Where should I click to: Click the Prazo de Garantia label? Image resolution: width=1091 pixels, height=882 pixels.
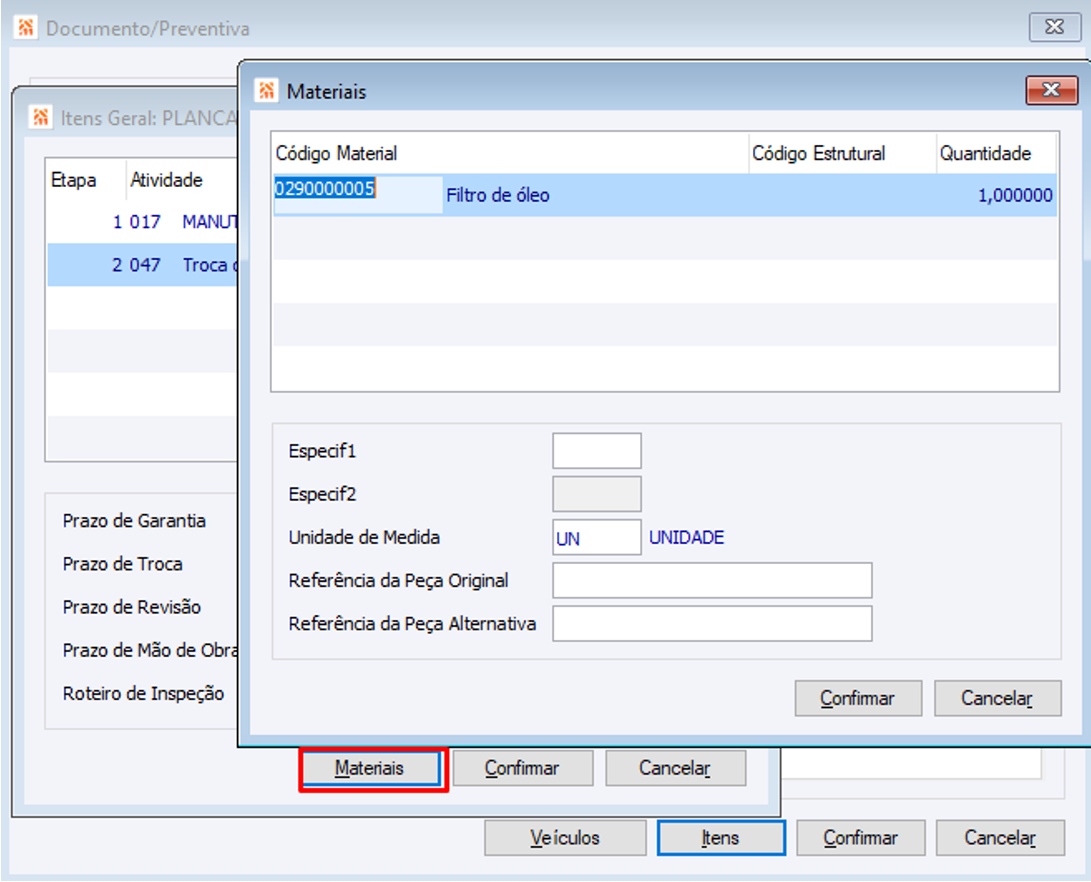point(134,521)
